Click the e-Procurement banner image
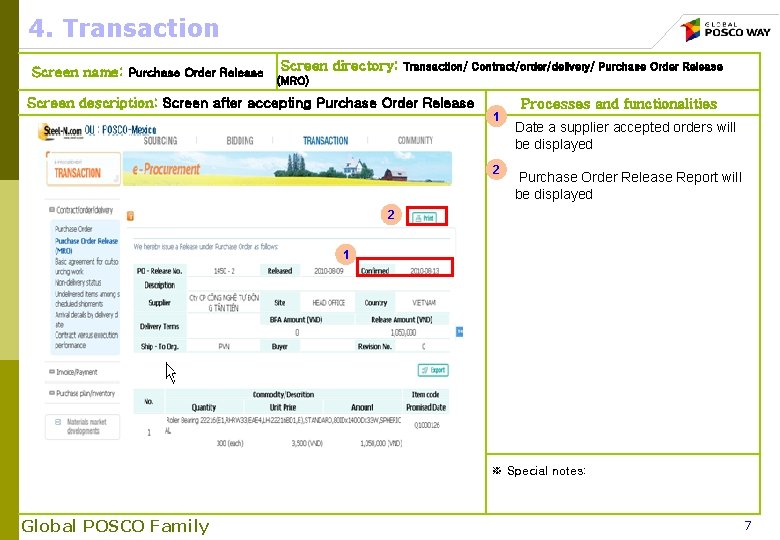 287,169
